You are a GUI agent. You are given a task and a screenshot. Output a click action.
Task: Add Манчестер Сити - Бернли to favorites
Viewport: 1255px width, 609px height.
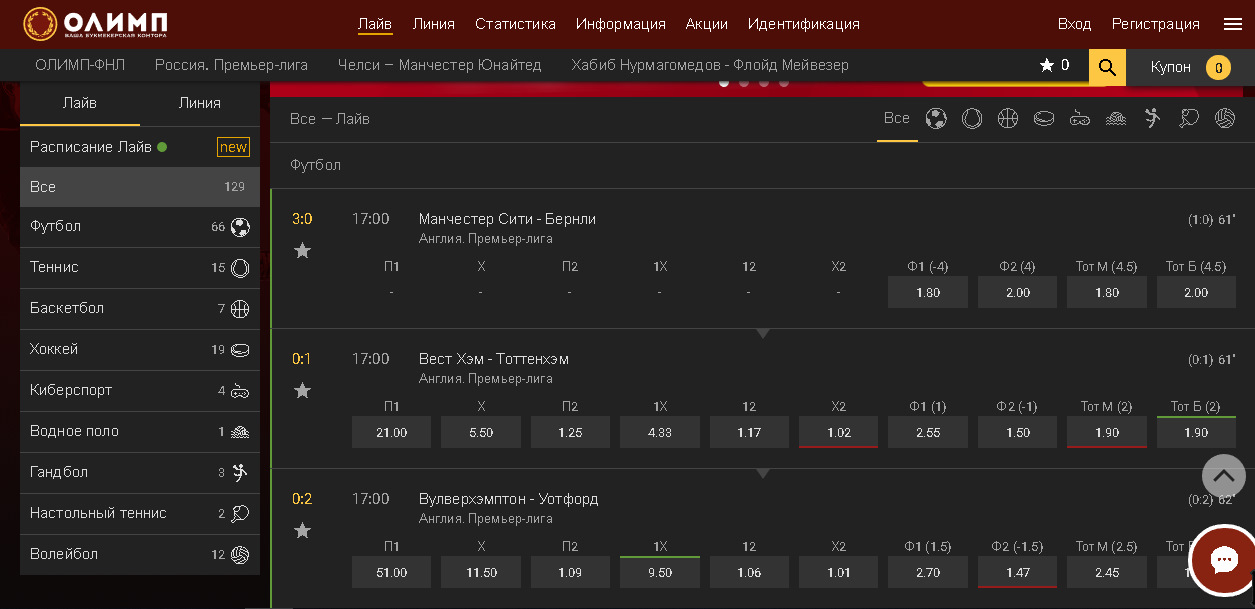click(x=302, y=251)
